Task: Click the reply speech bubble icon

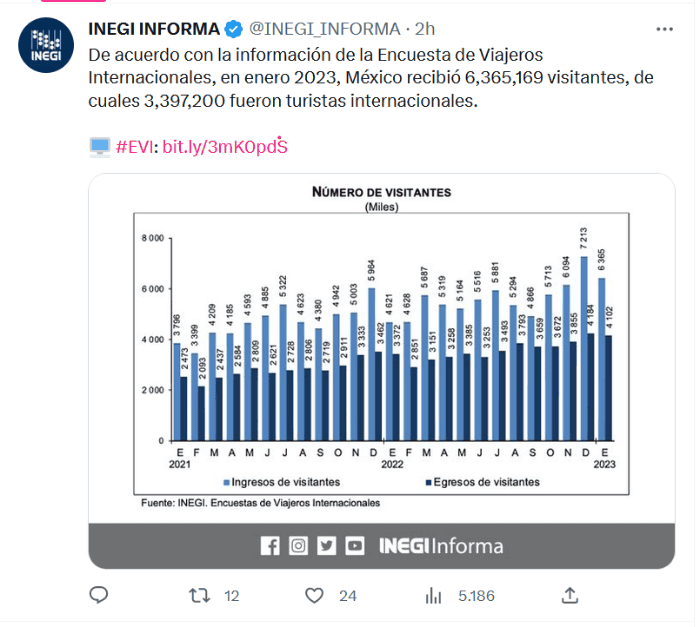Action: coord(98,595)
